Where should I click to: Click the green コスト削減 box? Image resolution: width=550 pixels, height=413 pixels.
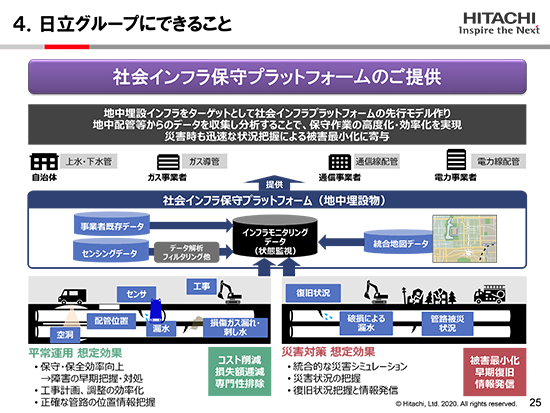click(240, 371)
